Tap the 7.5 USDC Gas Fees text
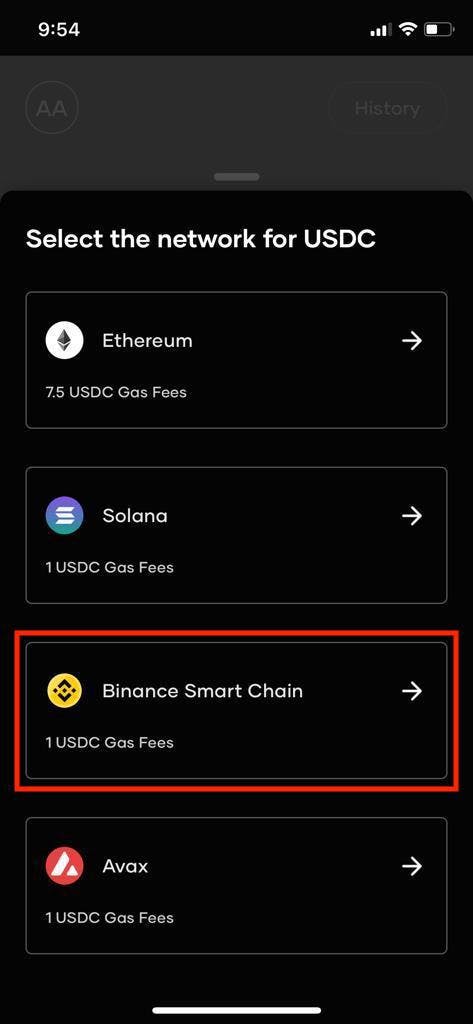 point(116,392)
